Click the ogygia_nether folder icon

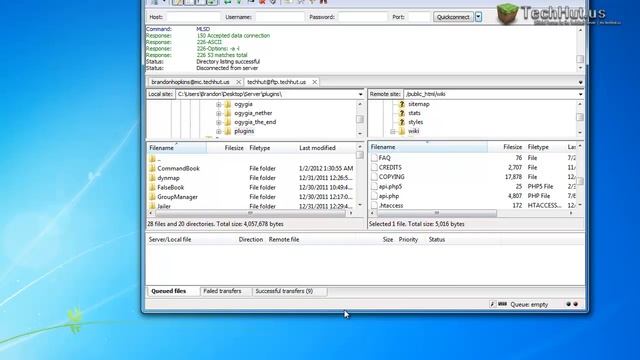(228, 113)
